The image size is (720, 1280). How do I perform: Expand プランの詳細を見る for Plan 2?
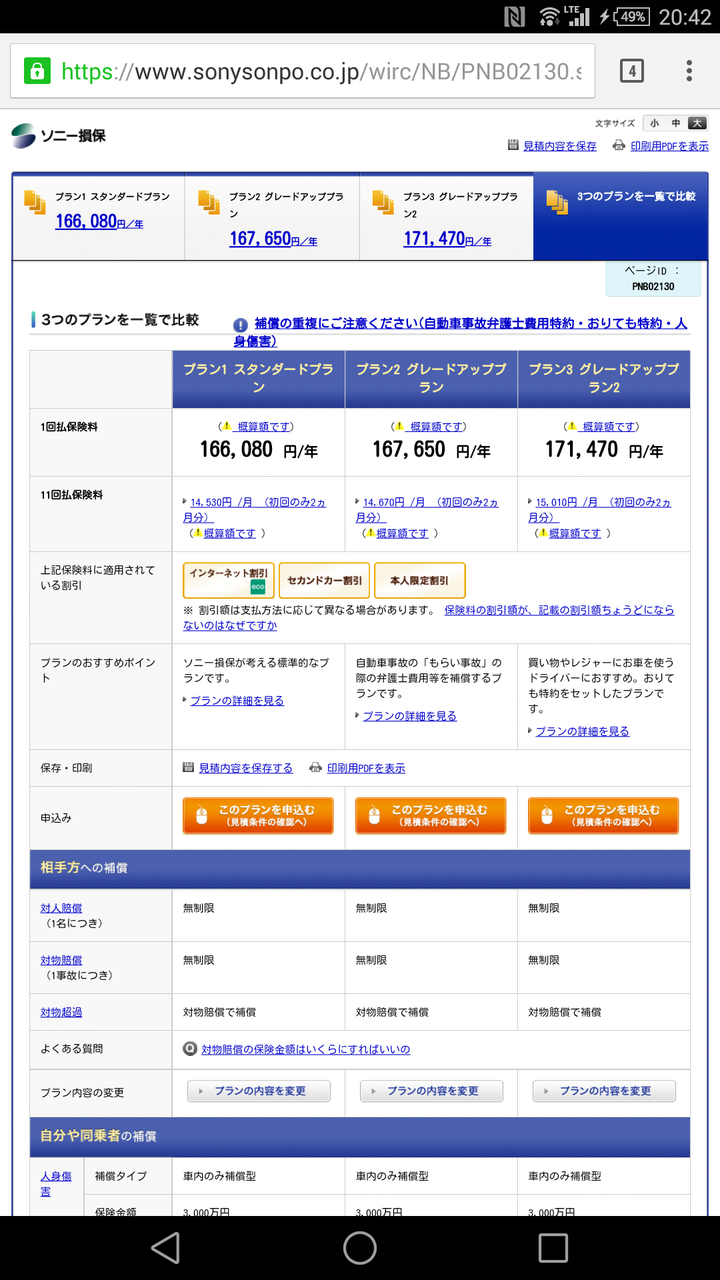coord(410,716)
